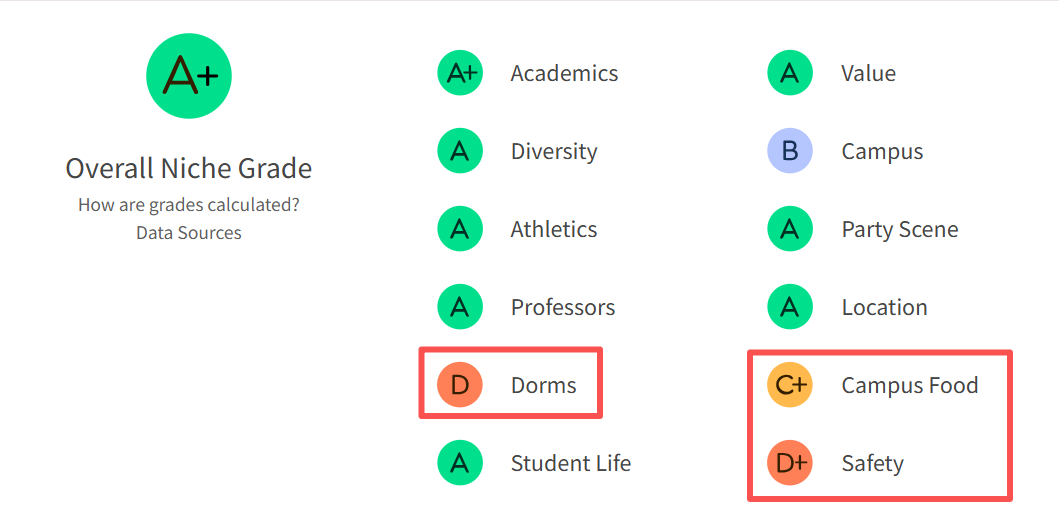Click the orange D badge beside Dorms
This screenshot has width=1059, height=522.
click(460, 385)
